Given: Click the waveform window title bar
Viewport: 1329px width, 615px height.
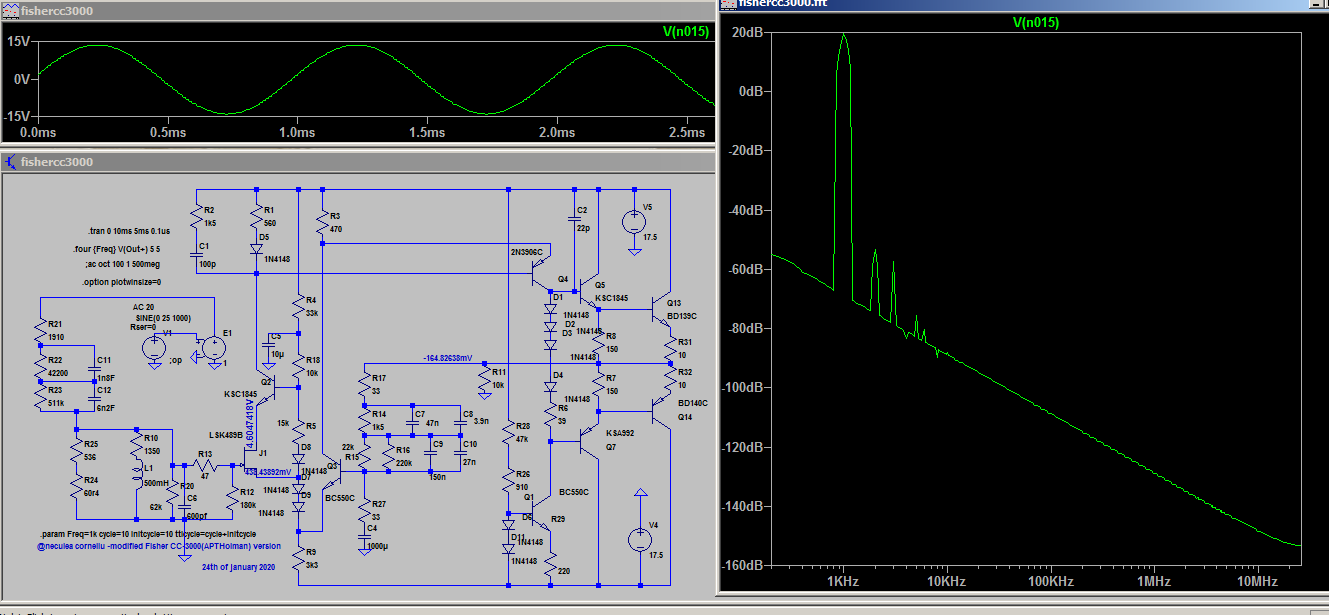Looking at the screenshot, I should point(358,10).
